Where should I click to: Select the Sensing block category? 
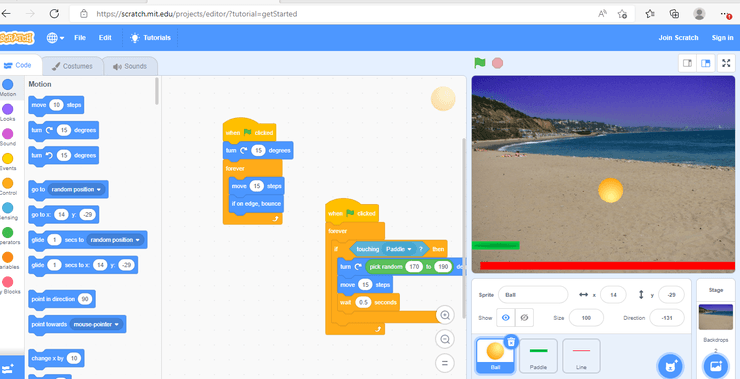click(x=8, y=211)
